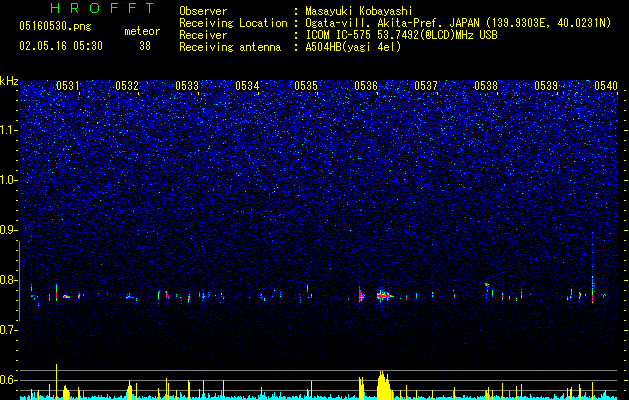Viewport: 629px width, 400px height.
Task: Click the 1.1 kHz axis label
Action: pyautogui.click(x=9, y=130)
